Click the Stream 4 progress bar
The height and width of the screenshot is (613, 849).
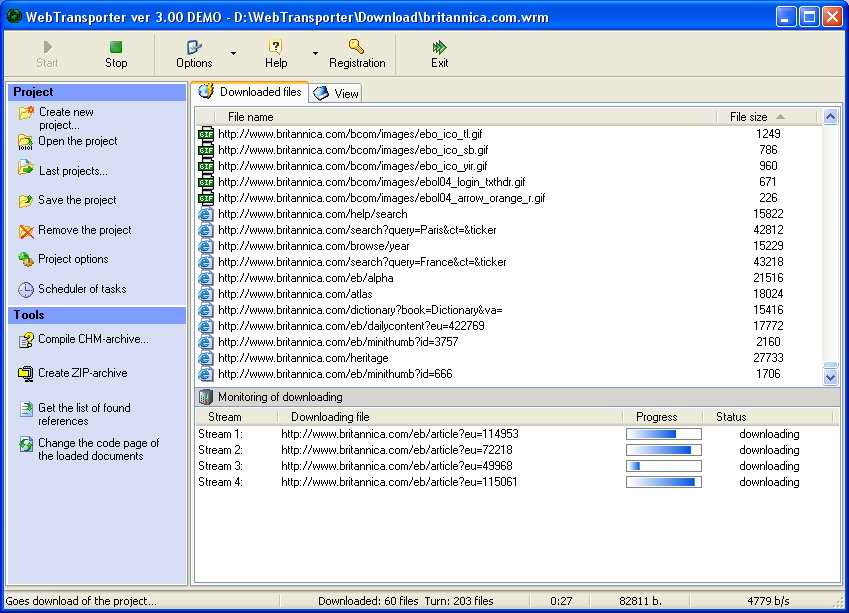[663, 482]
